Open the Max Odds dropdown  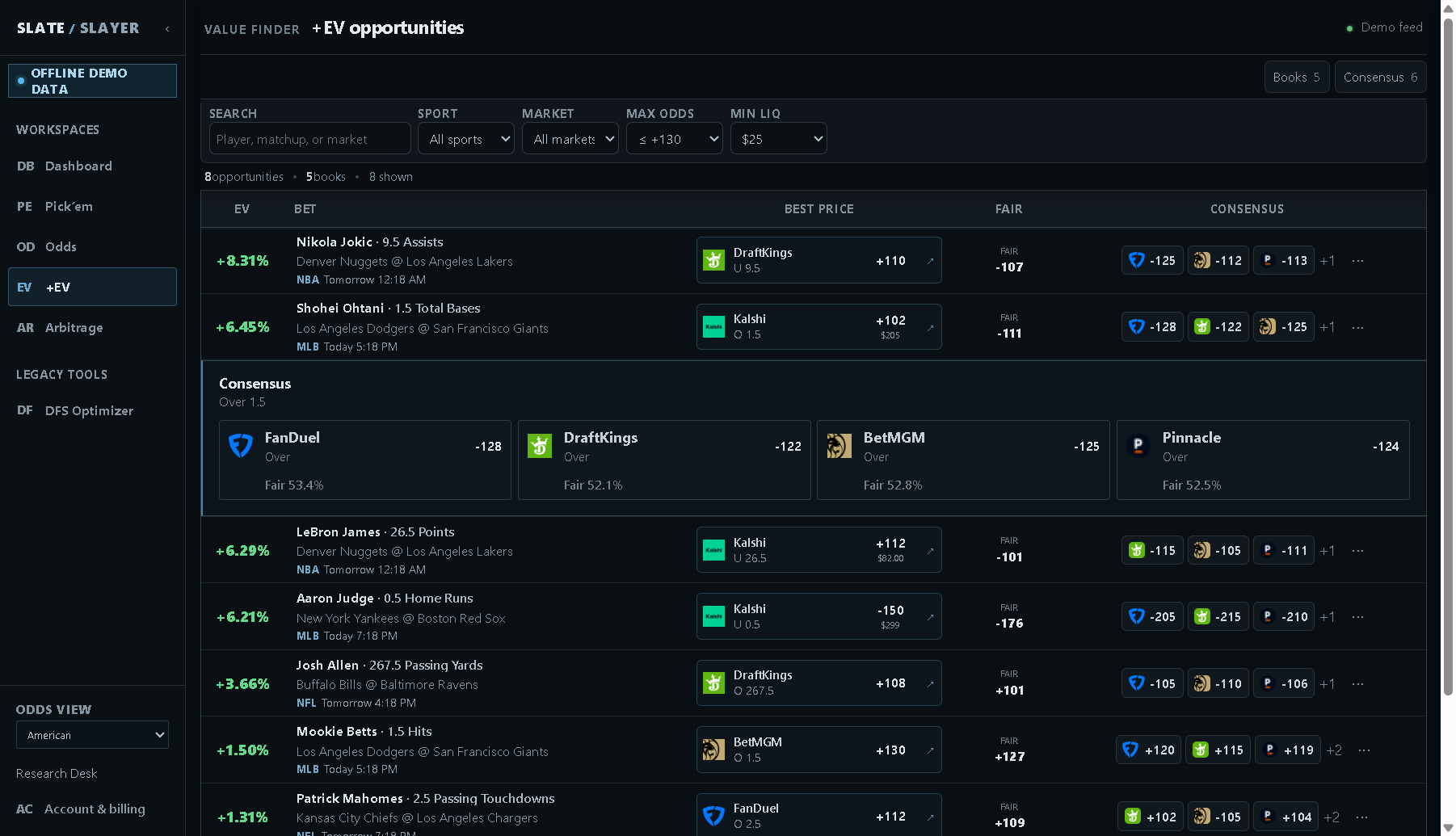675,139
